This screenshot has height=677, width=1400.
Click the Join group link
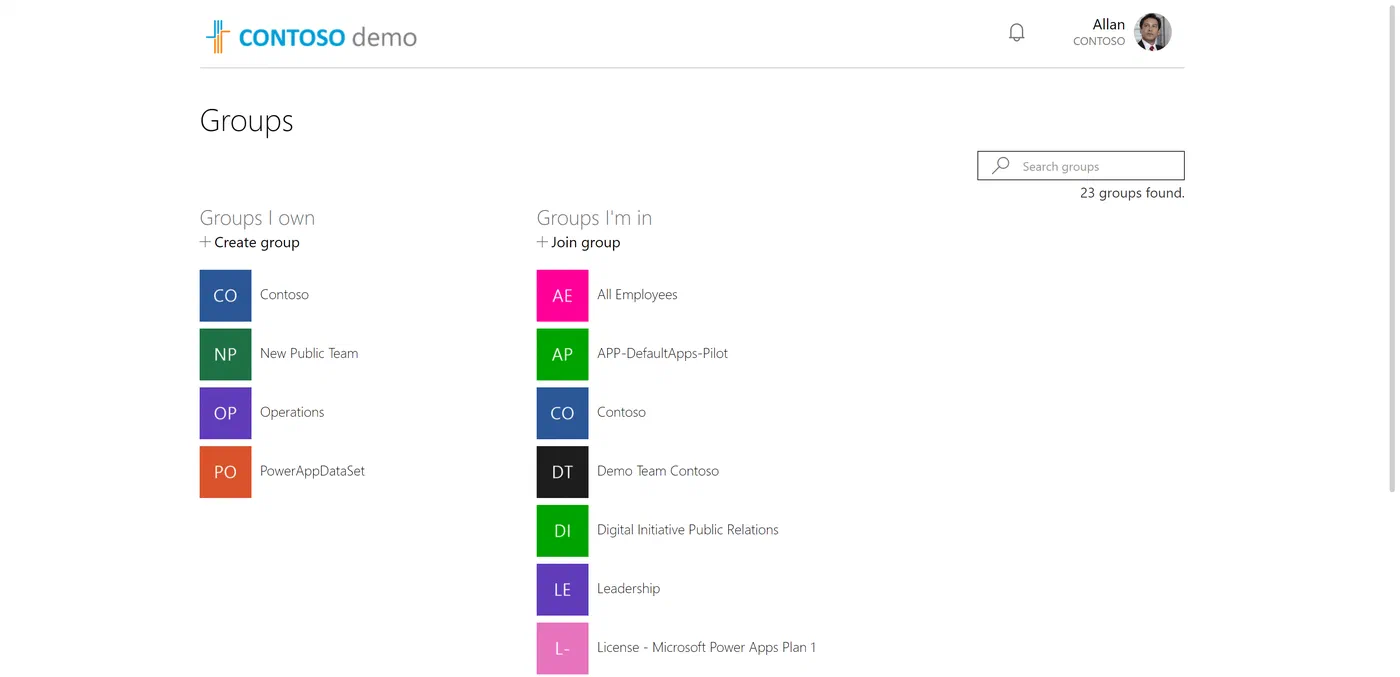pos(579,242)
